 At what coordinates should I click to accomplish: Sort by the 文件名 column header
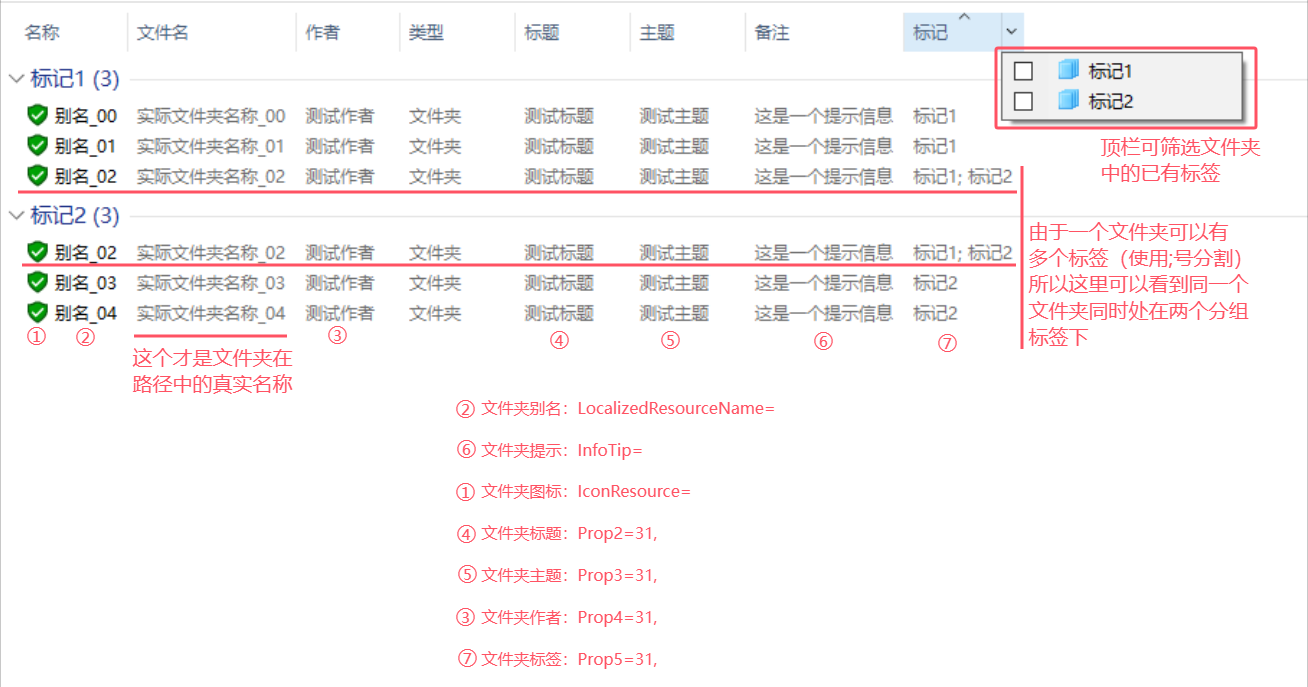pos(162,33)
